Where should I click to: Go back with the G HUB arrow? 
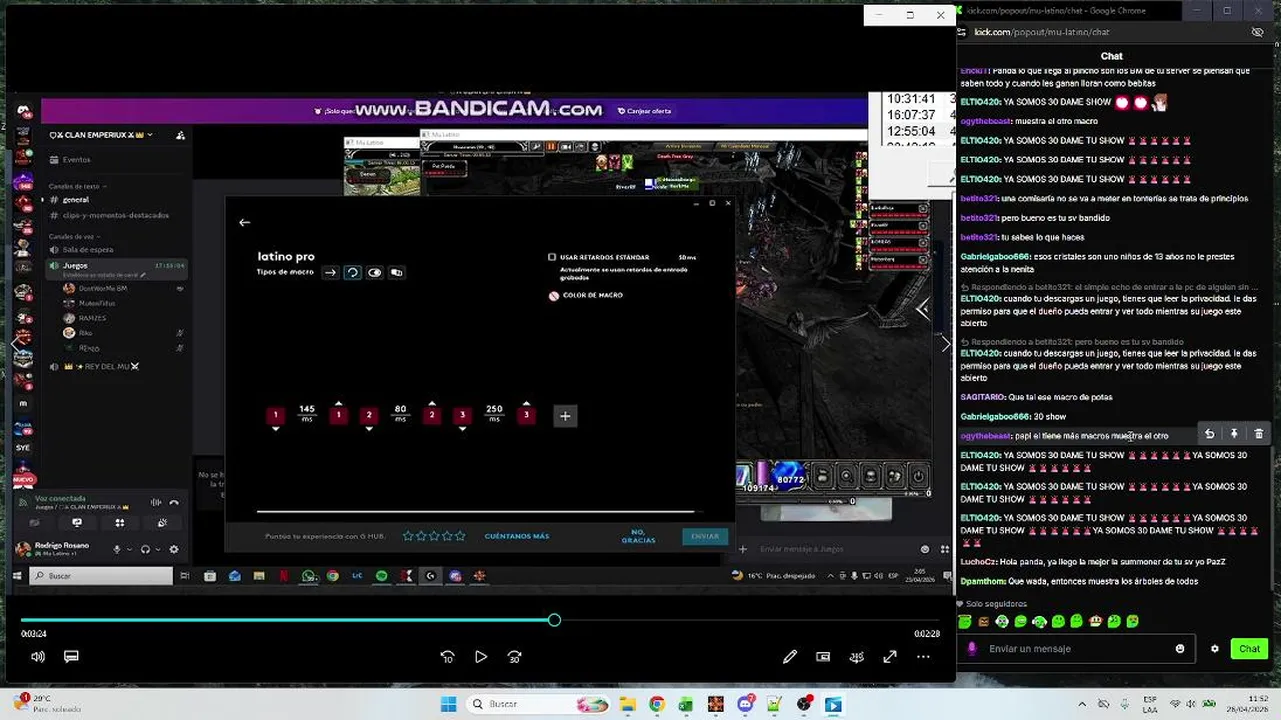coord(244,222)
